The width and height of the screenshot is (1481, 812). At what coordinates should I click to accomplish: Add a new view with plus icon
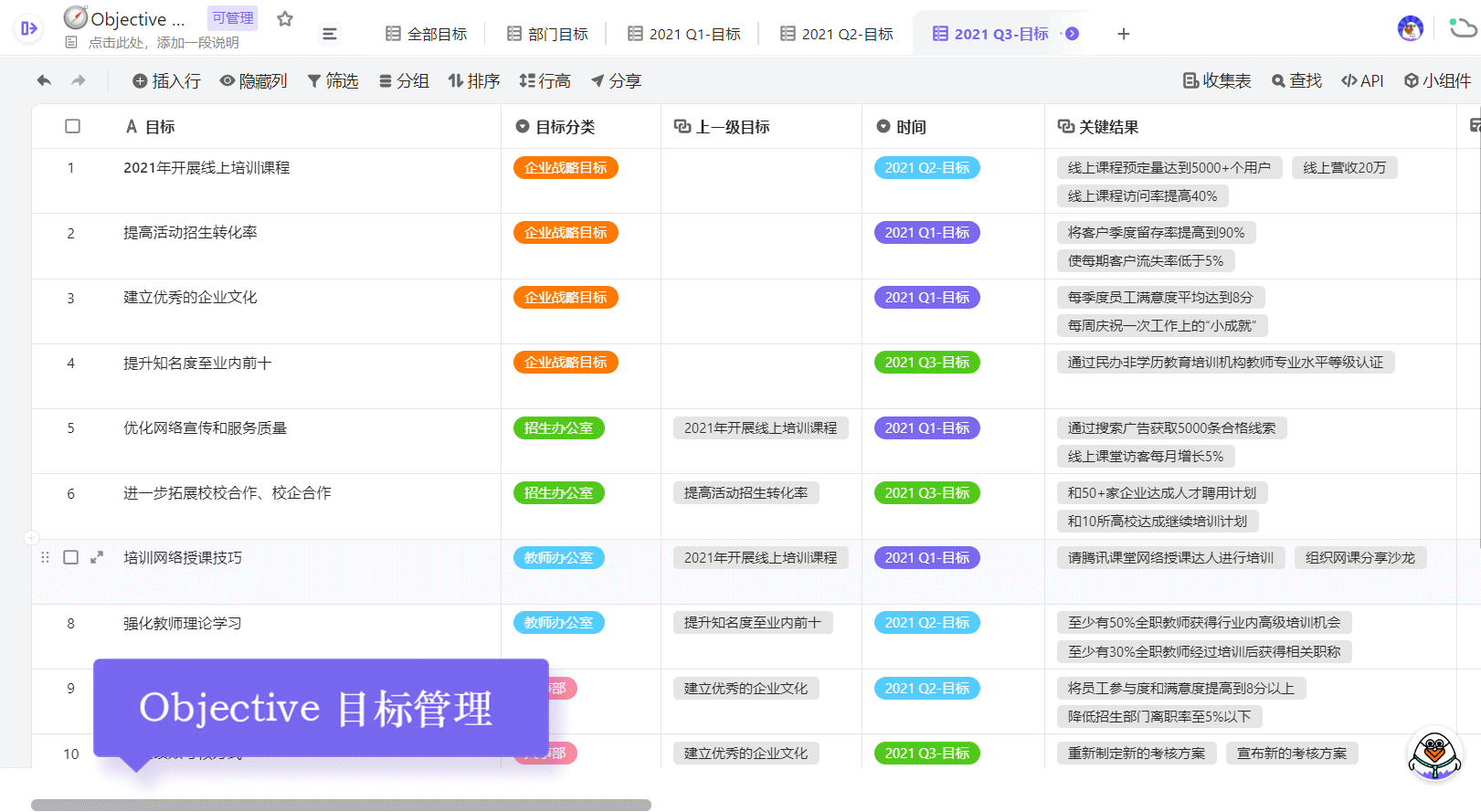(1124, 34)
